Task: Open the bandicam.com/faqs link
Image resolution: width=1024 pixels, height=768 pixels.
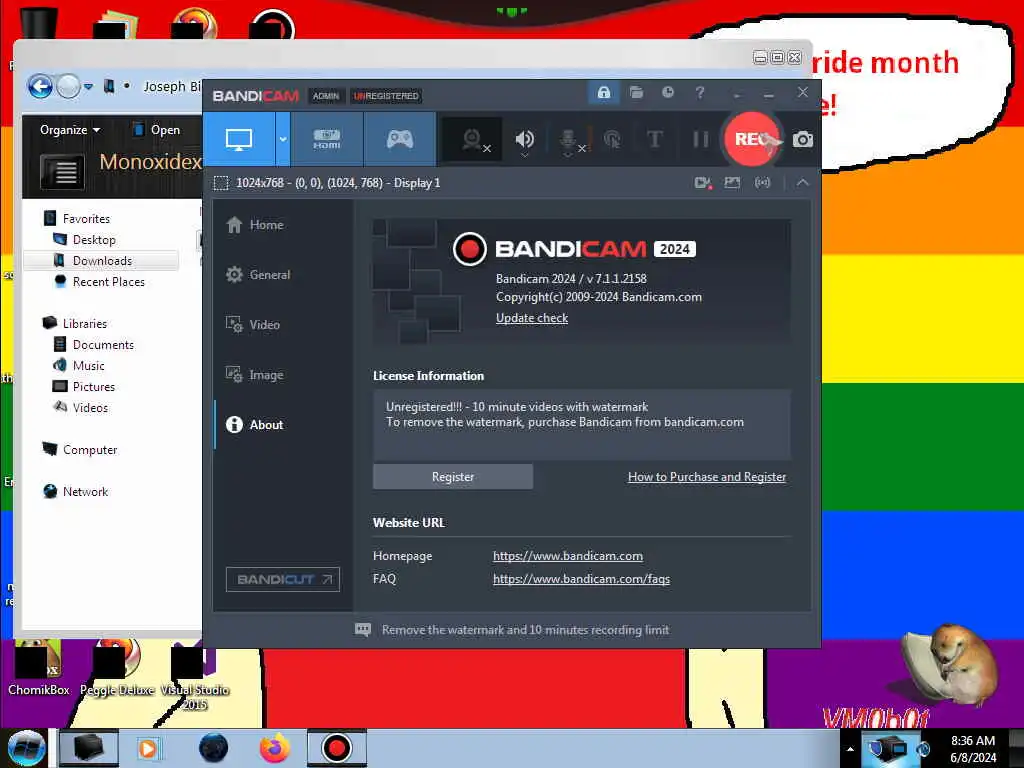Action: pyautogui.click(x=581, y=579)
